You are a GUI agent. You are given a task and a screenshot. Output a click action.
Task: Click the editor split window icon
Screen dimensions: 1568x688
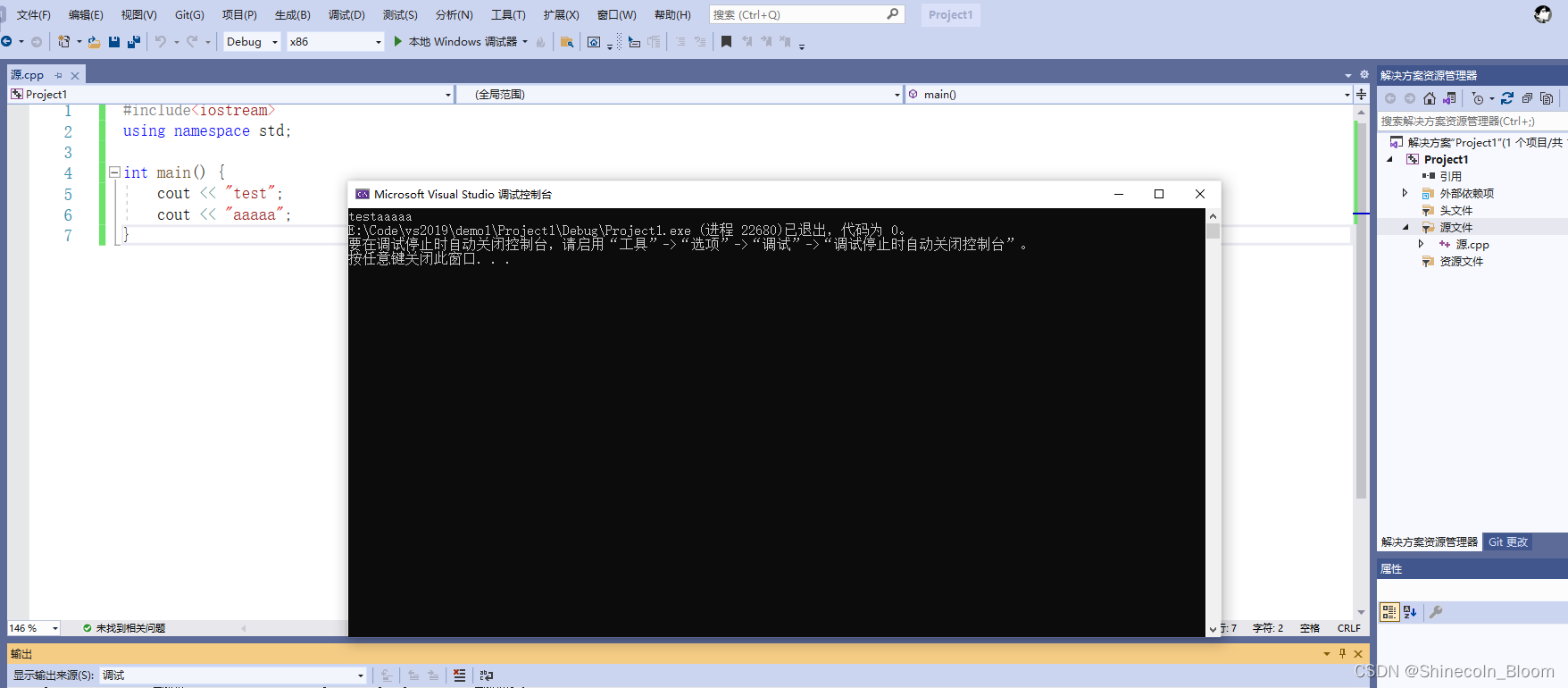[1361, 94]
